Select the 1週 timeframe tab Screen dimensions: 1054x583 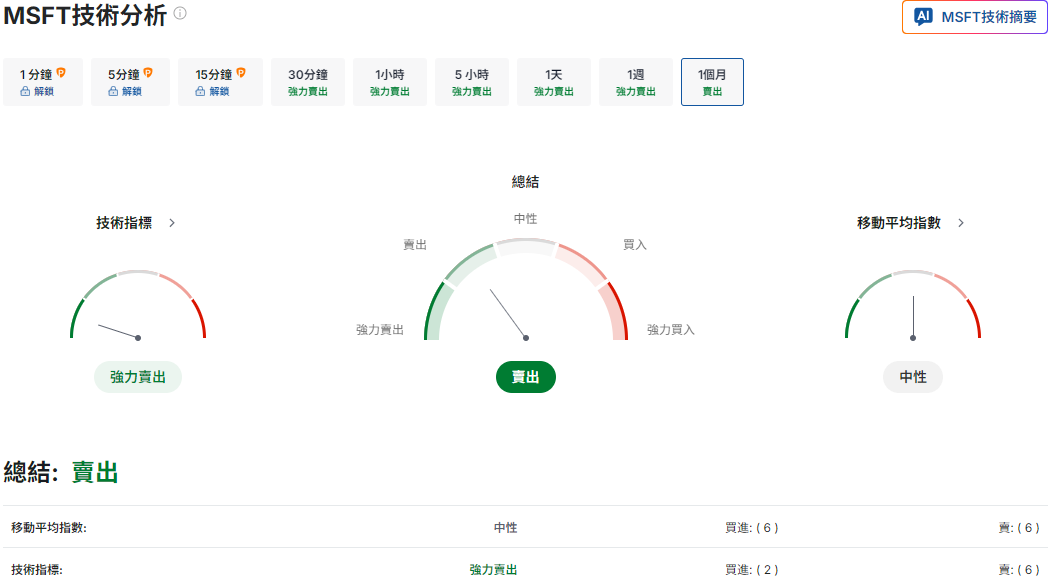click(635, 81)
